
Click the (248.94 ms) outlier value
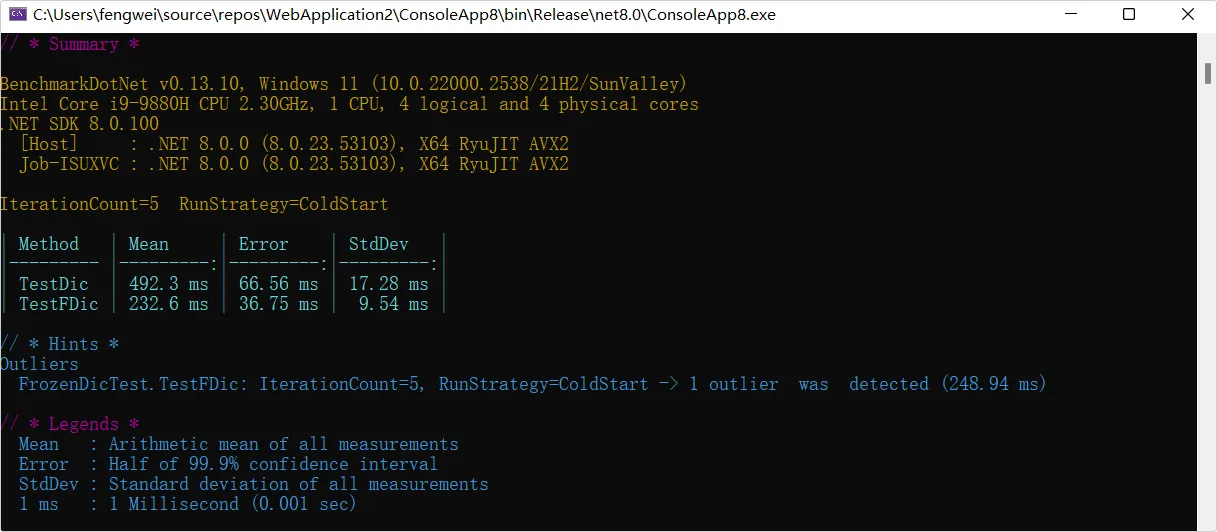pos(994,384)
